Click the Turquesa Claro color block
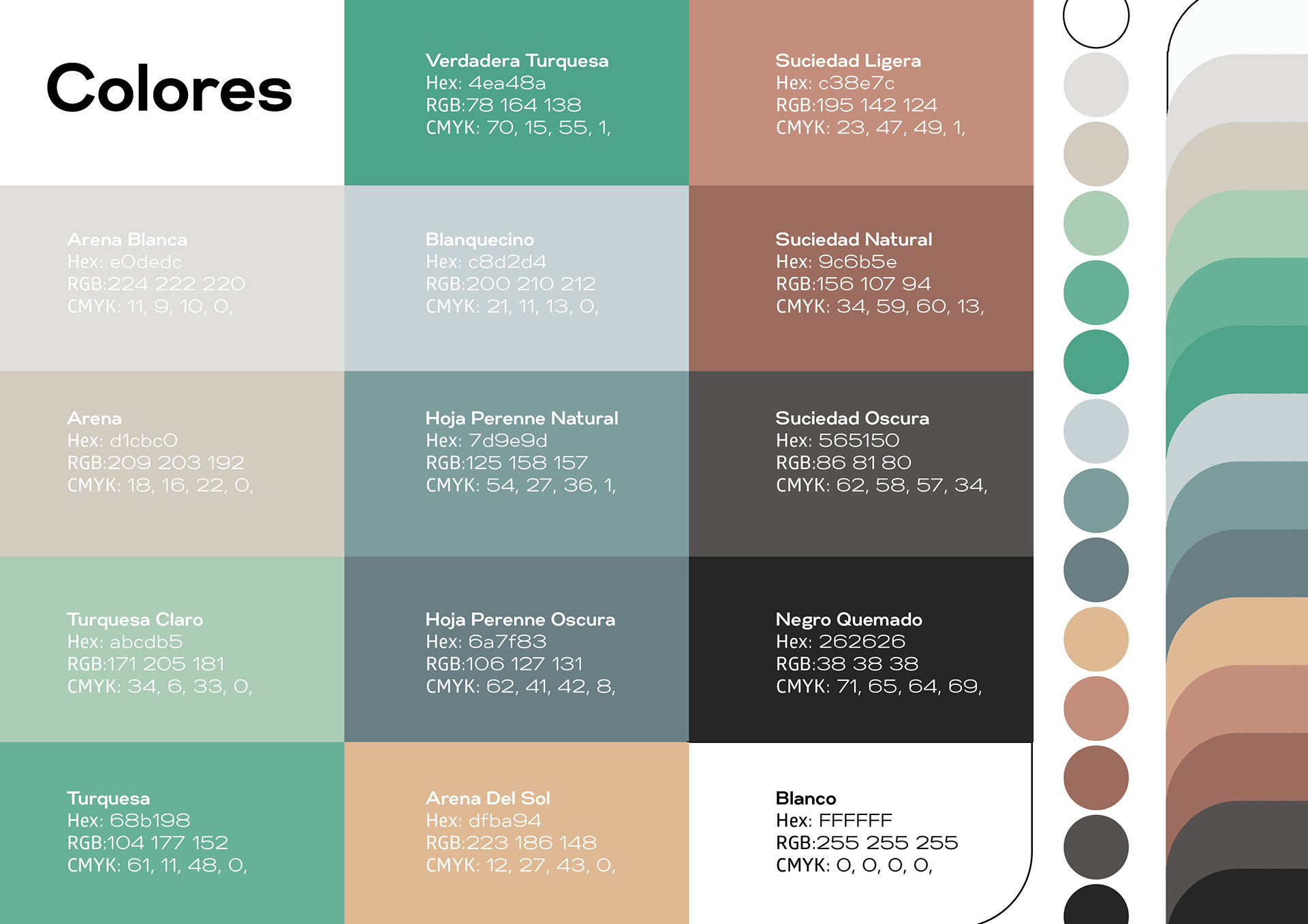Viewport: 1308px width, 924px height. 172,649
